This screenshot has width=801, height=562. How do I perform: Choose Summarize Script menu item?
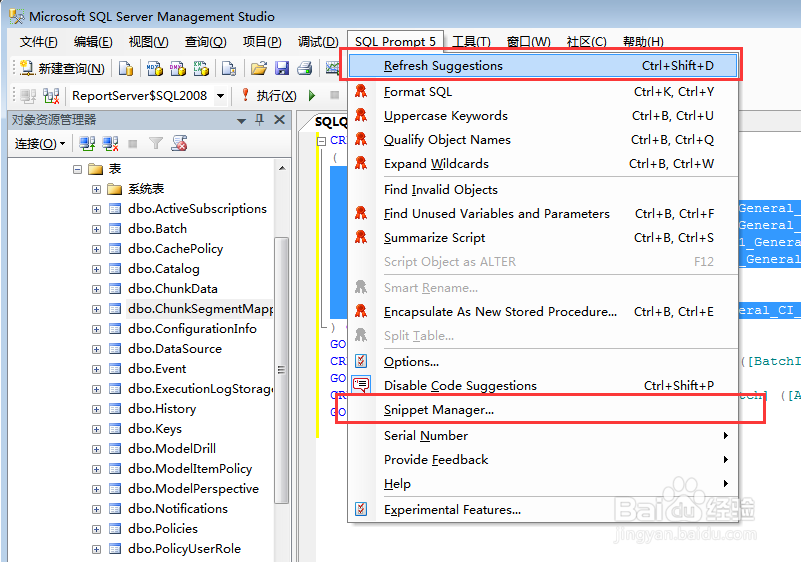pyautogui.click(x=543, y=238)
